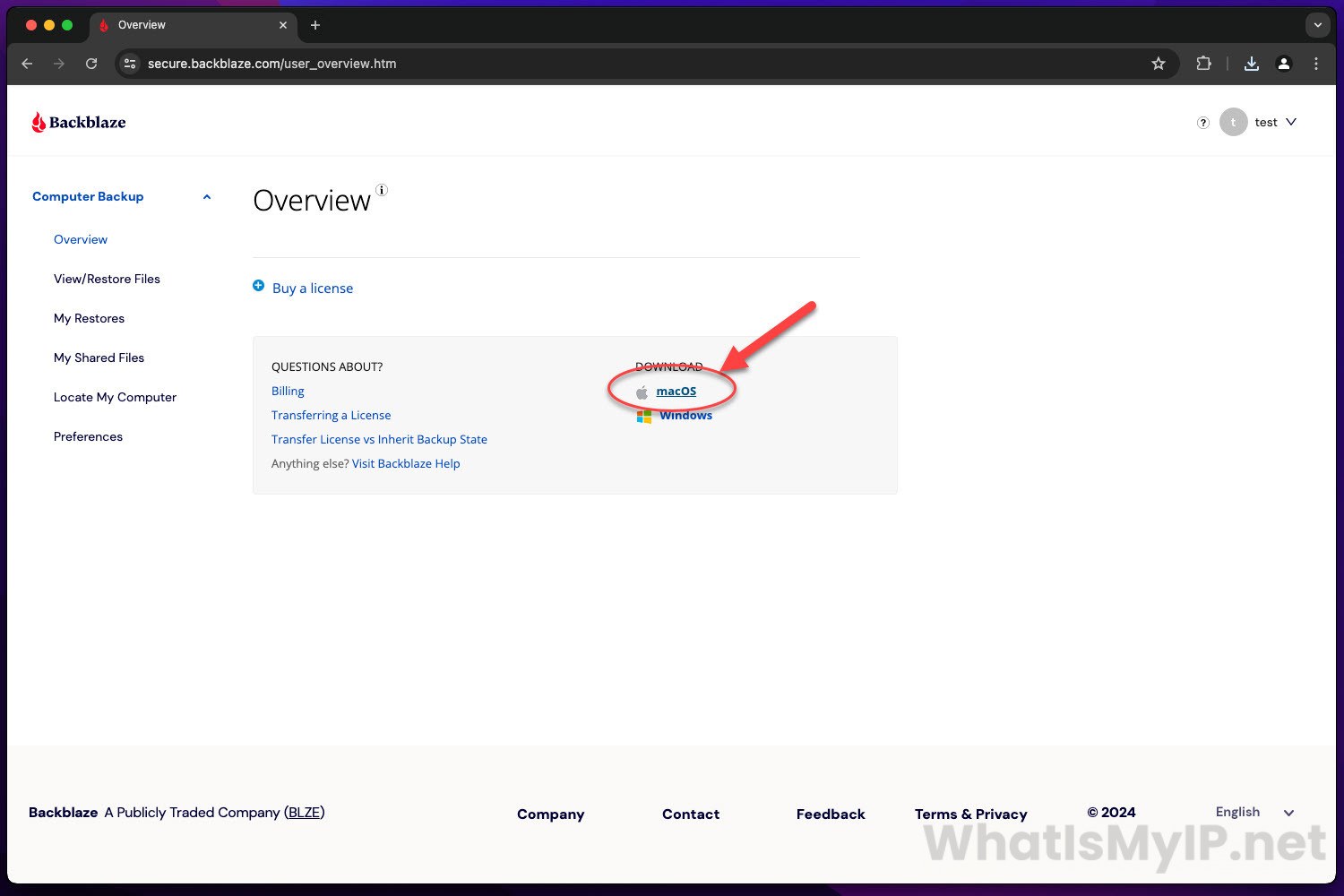Select the Overview browser tab
1344x896 pixels.
(193, 25)
